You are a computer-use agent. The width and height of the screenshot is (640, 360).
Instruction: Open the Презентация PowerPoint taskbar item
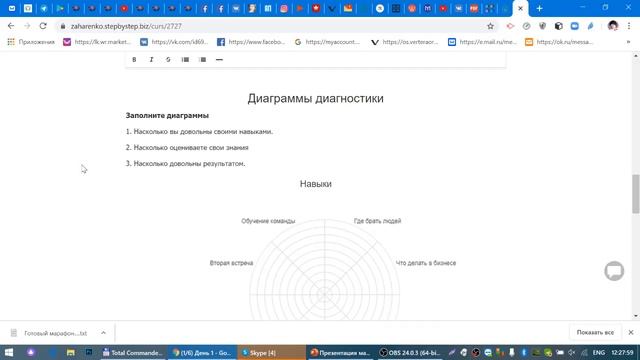pos(340,353)
